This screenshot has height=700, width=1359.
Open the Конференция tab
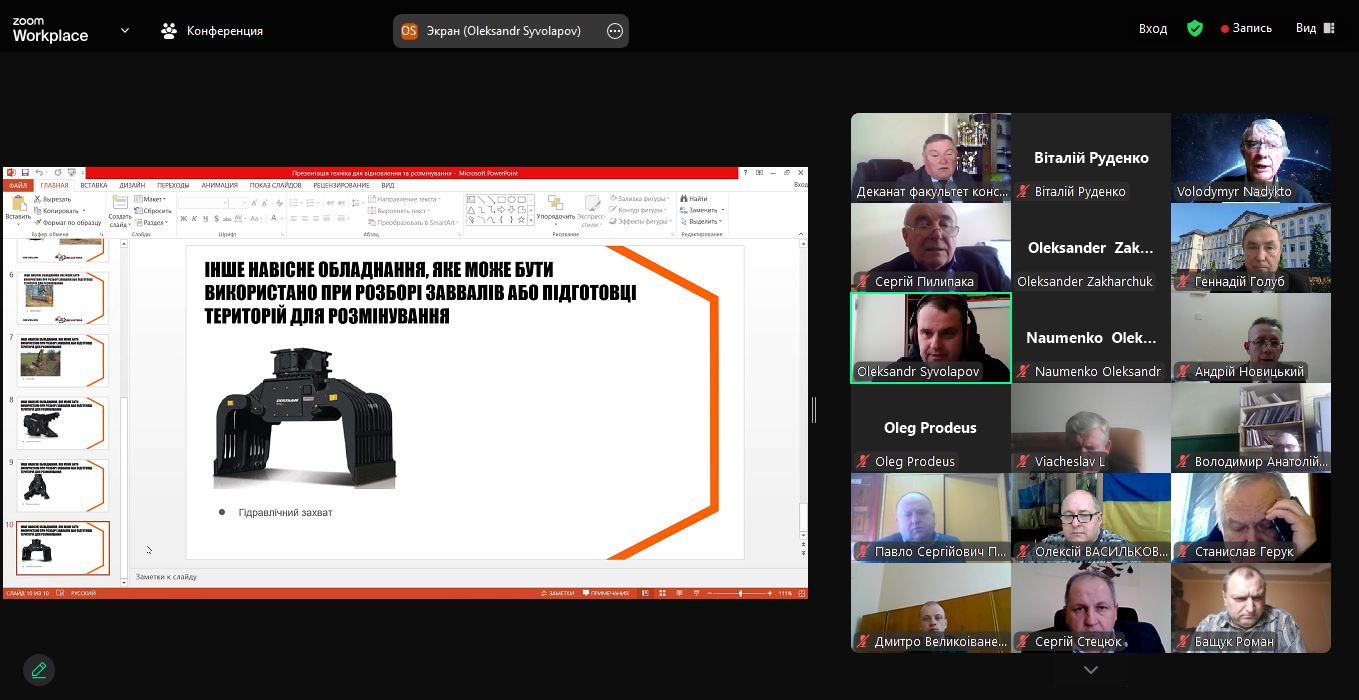(x=212, y=31)
